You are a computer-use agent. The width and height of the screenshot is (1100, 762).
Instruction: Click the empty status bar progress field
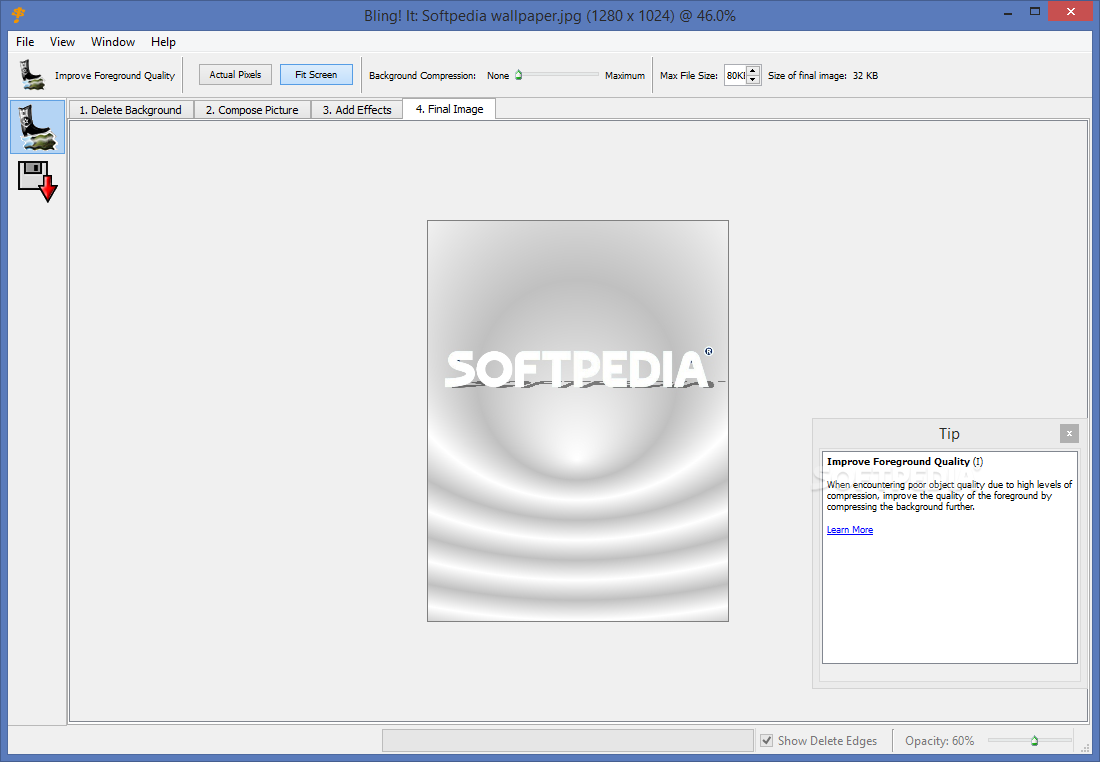(x=568, y=740)
